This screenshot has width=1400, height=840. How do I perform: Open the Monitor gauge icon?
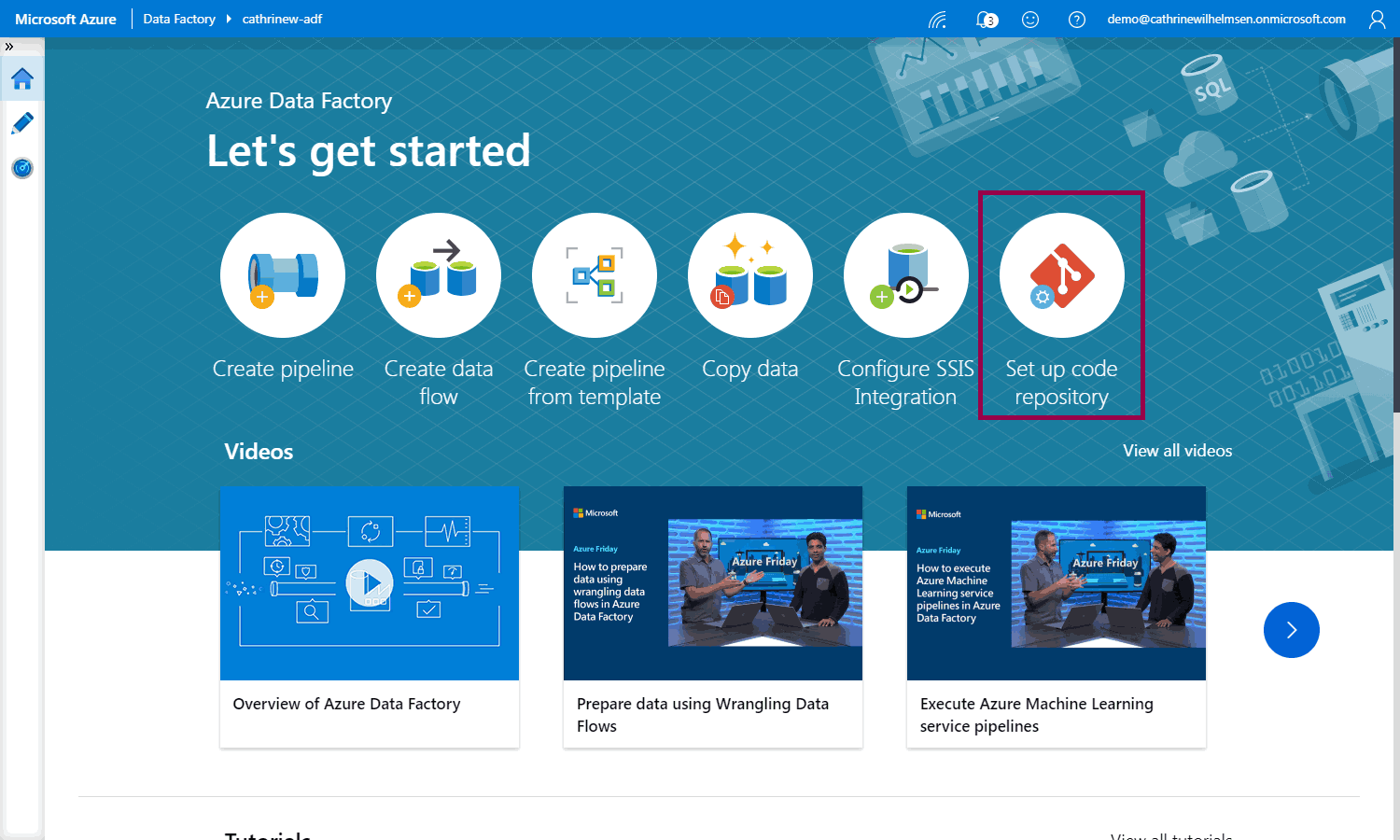tap(22, 168)
